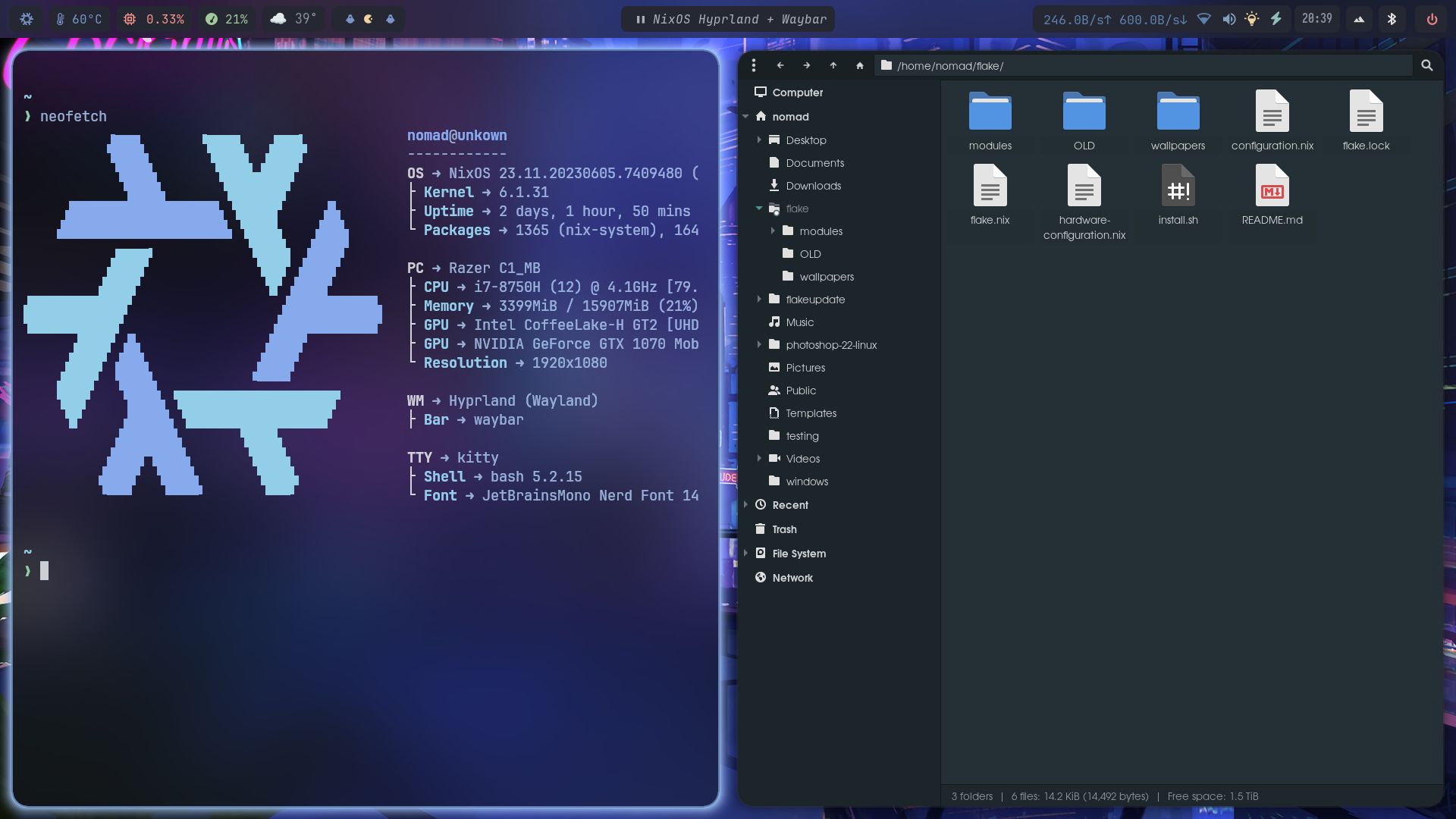Expand the Desktop folder in the sidebar
The width and height of the screenshot is (1456, 819).
[x=759, y=140]
